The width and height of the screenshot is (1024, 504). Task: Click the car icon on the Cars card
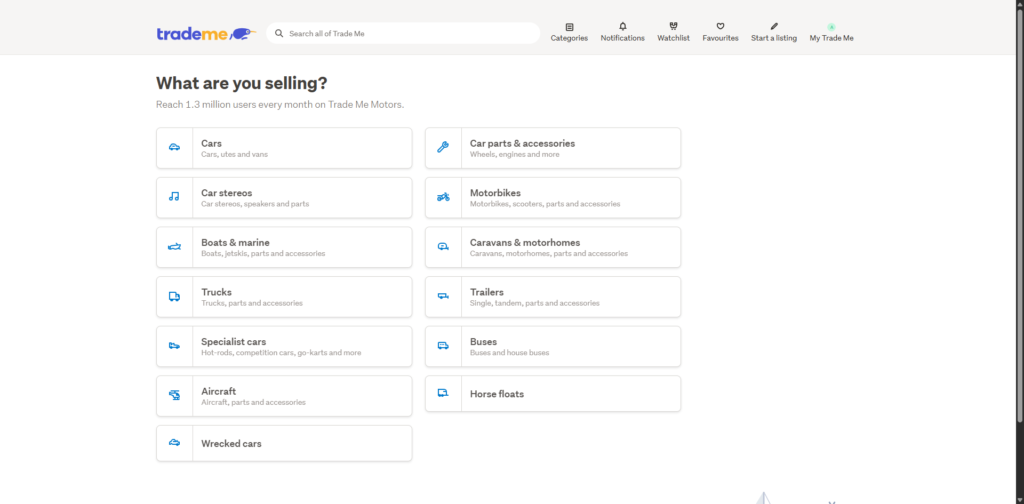(174, 148)
